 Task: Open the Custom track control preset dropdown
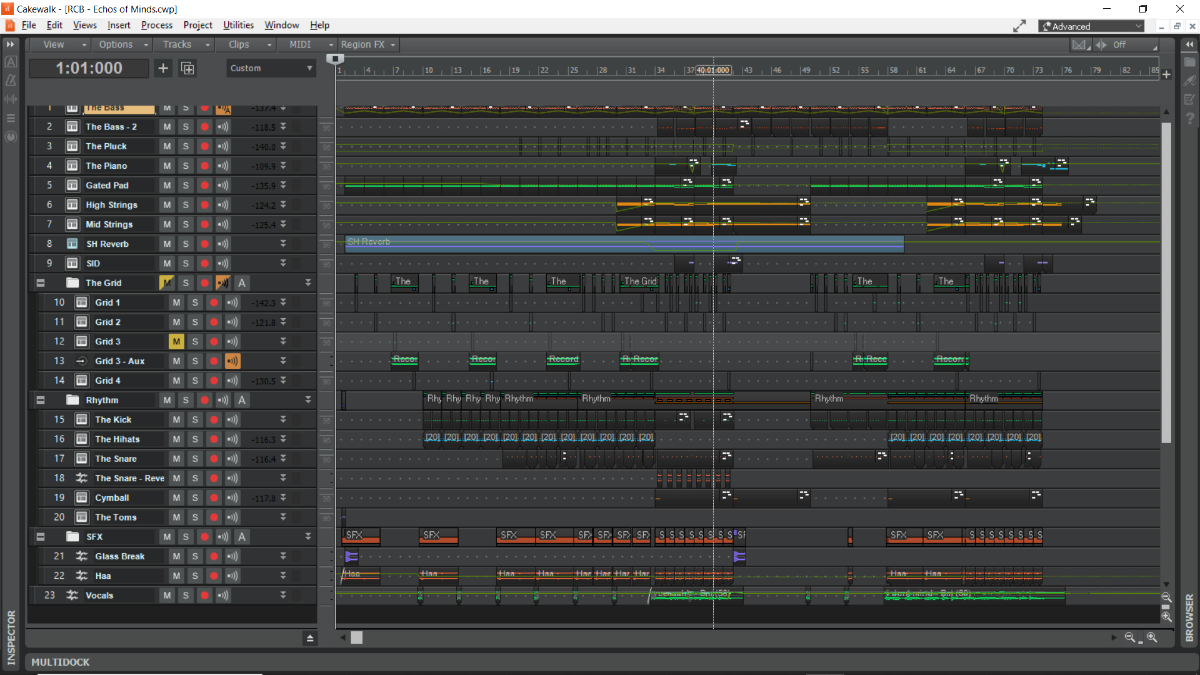tap(270, 68)
